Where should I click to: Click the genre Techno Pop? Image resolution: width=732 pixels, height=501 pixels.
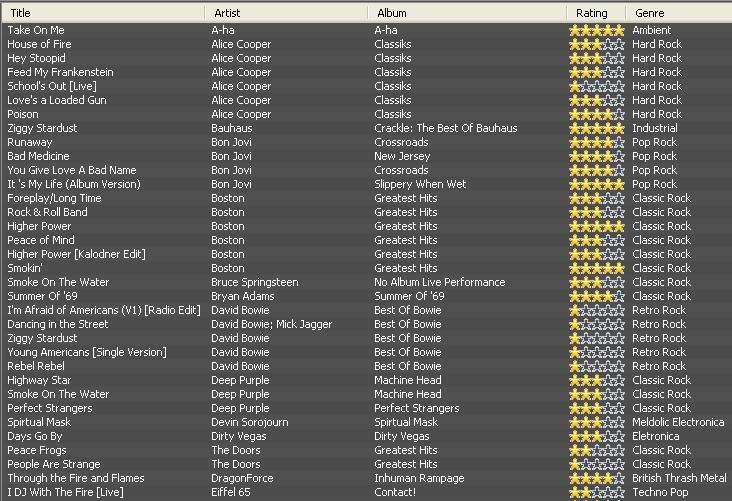[661, 493]
